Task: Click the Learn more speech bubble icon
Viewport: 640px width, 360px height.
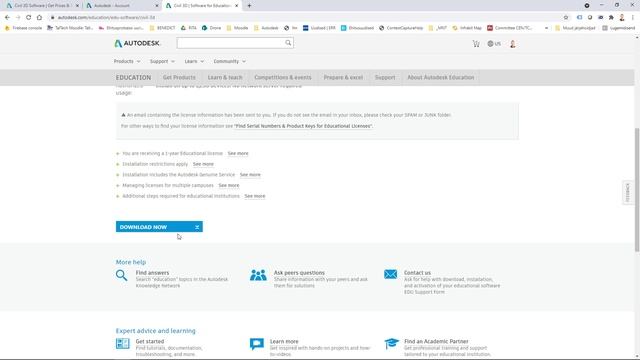Action: click(257, 344)
